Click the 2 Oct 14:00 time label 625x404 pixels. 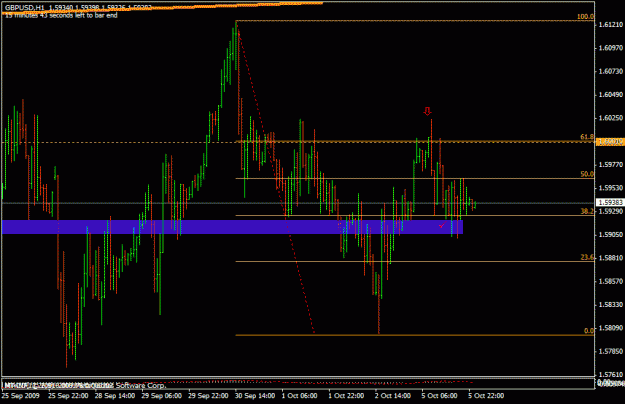pos(393,396)
